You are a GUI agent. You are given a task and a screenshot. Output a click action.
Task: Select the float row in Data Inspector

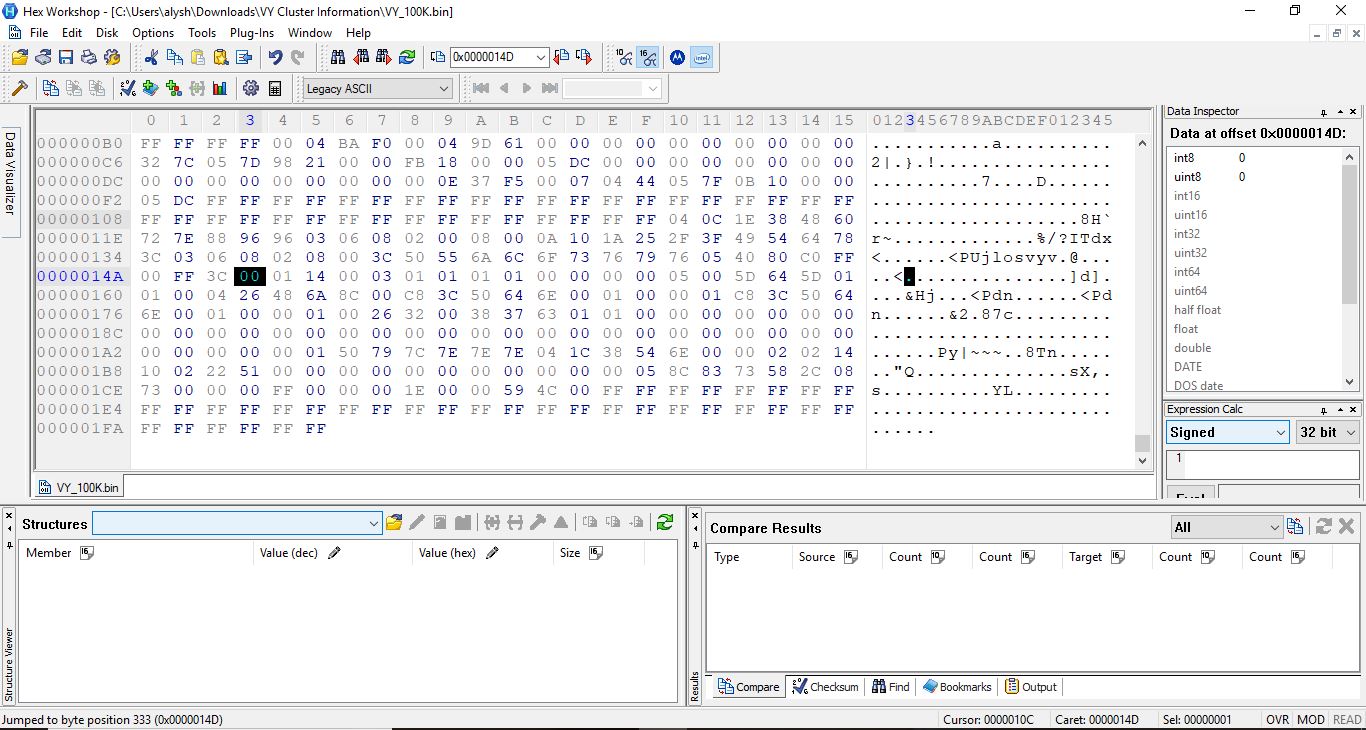[1255, 329]
